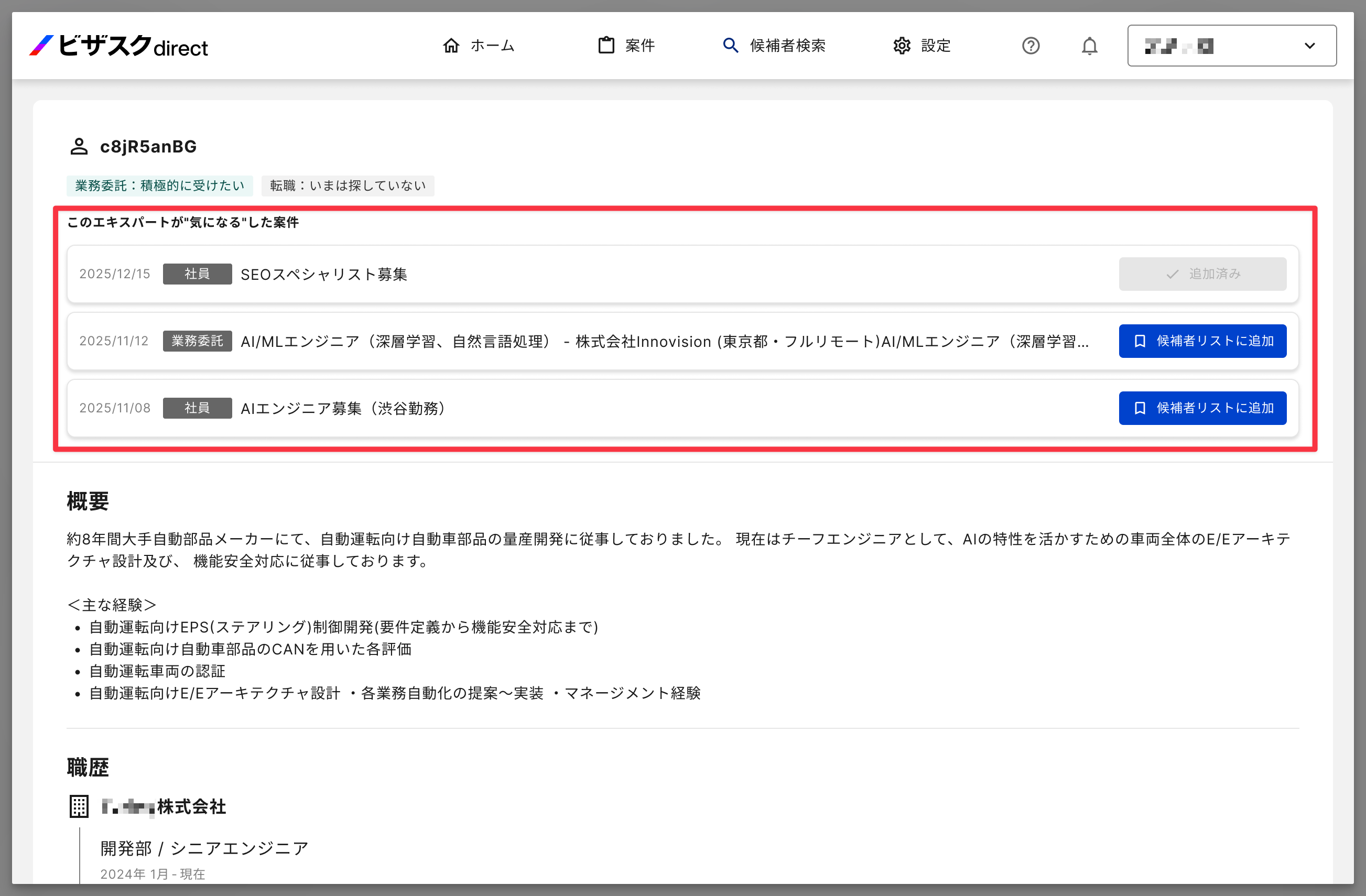Image resolution: width=1366 pixels, height=896 pixels.
Task: Click the E/Eアーキテクチャ設計 bullet
Action: (395, 693)
